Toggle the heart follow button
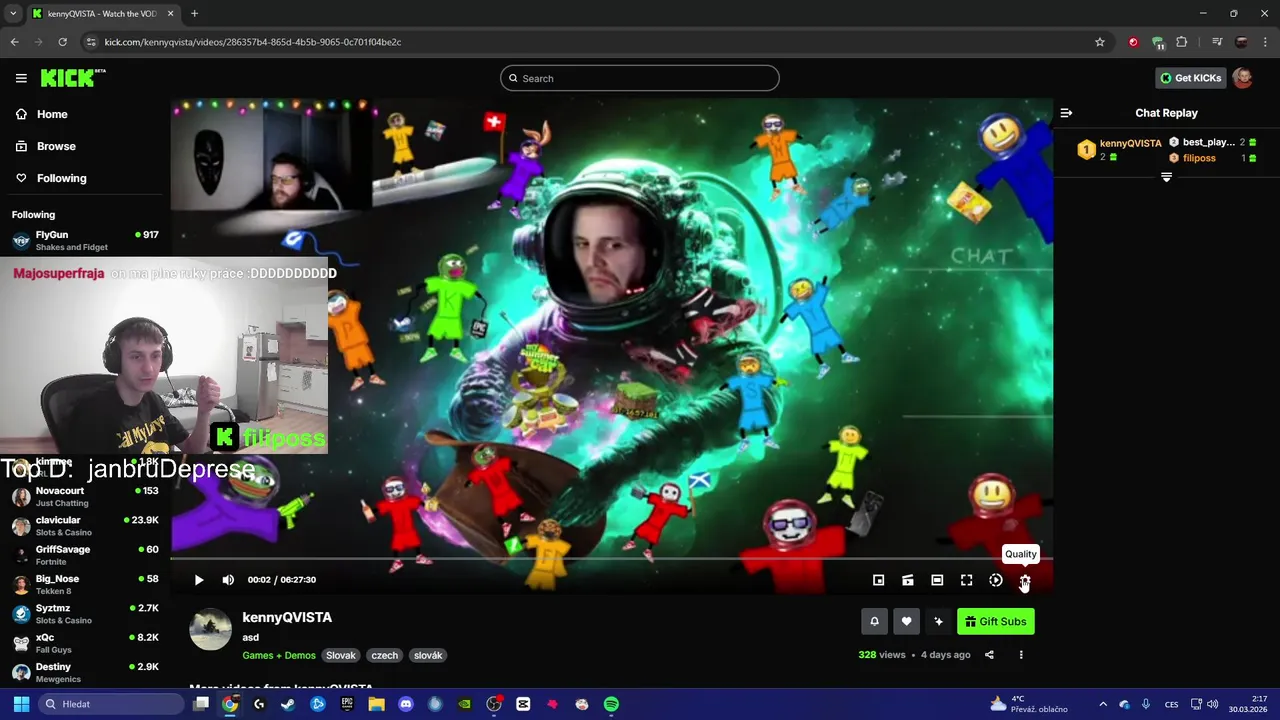The height and width of the screenshot is (720, 1280). click(x=906, y=621)
